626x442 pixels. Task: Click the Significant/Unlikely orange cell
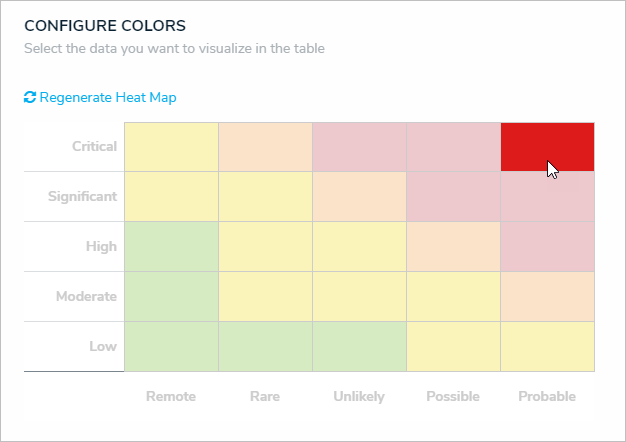tap(359, 196)
